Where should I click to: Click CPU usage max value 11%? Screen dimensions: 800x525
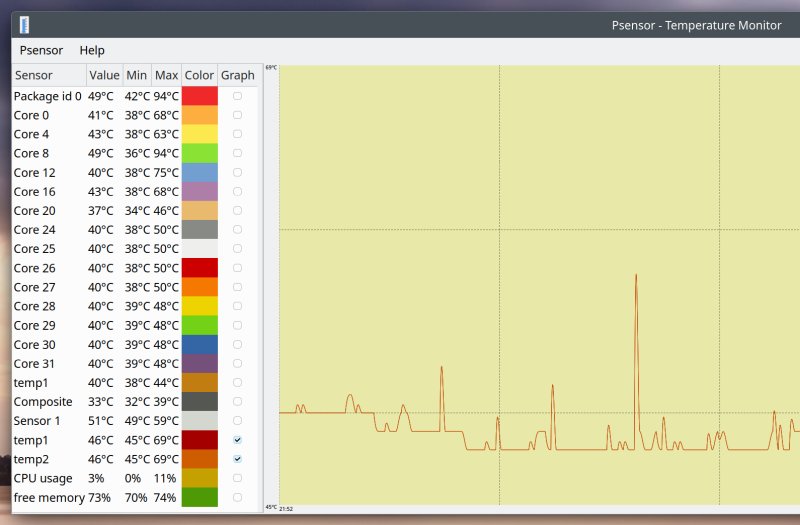(x=165, y=478)
